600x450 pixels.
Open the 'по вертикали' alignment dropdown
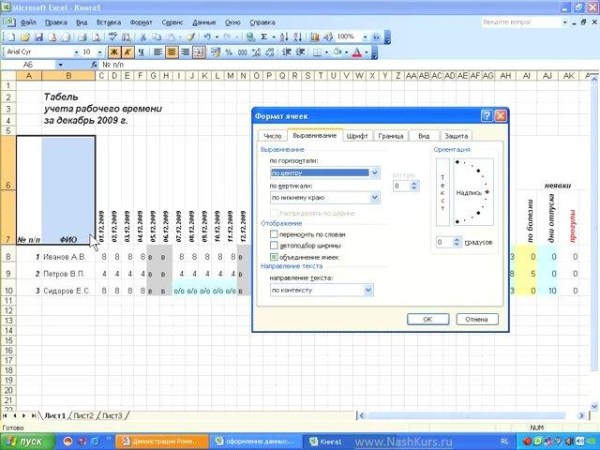pos(375,197)
